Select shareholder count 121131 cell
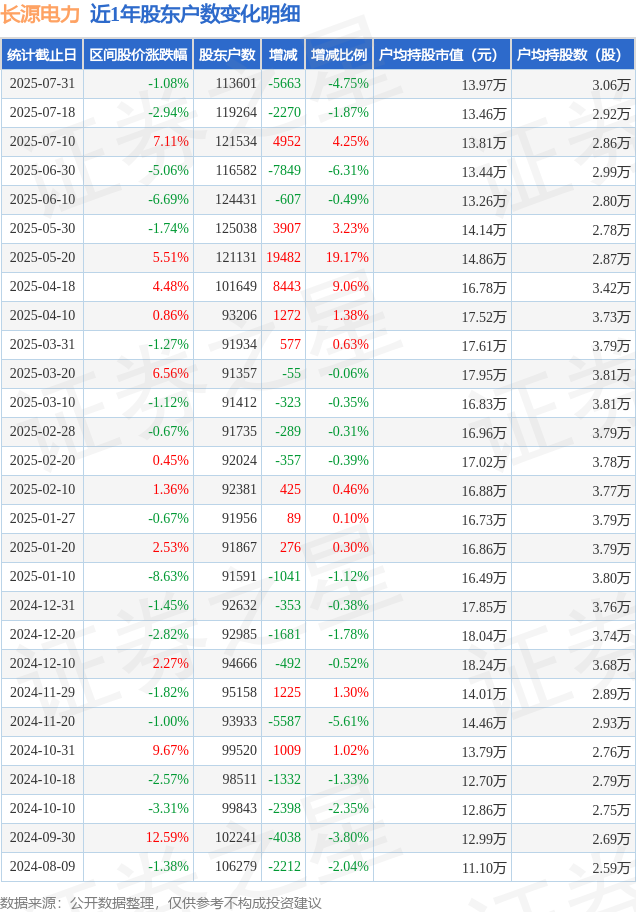Image resolution: width=636 pixels, height=912 pixels. (236, 257)
